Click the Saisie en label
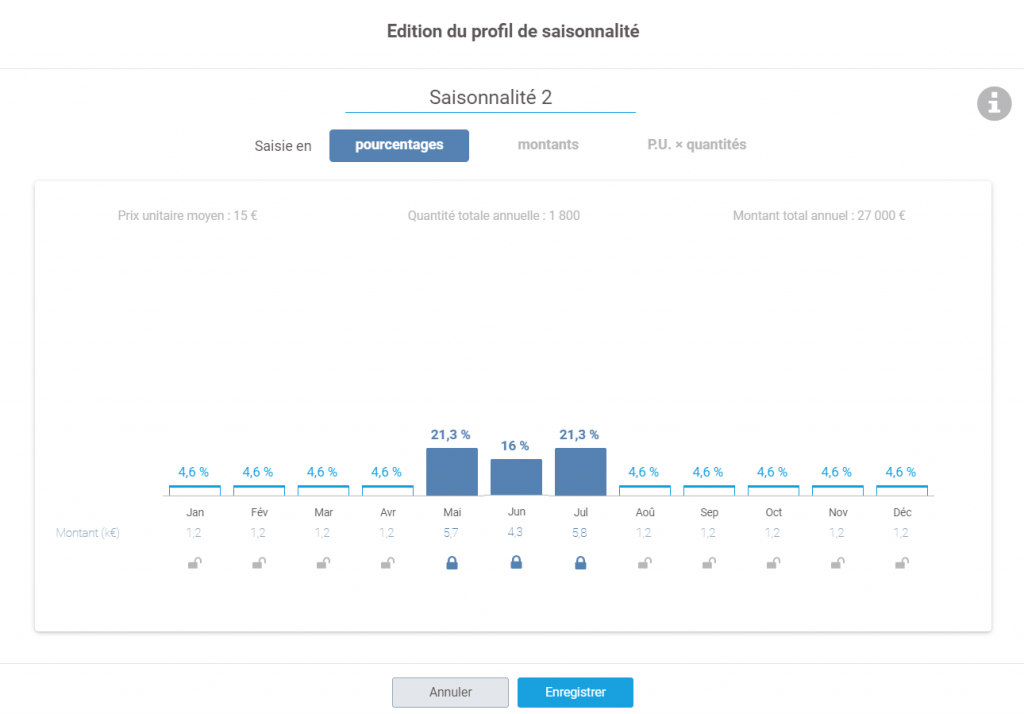Screen dimensions: 1024x714 (283, 146)
